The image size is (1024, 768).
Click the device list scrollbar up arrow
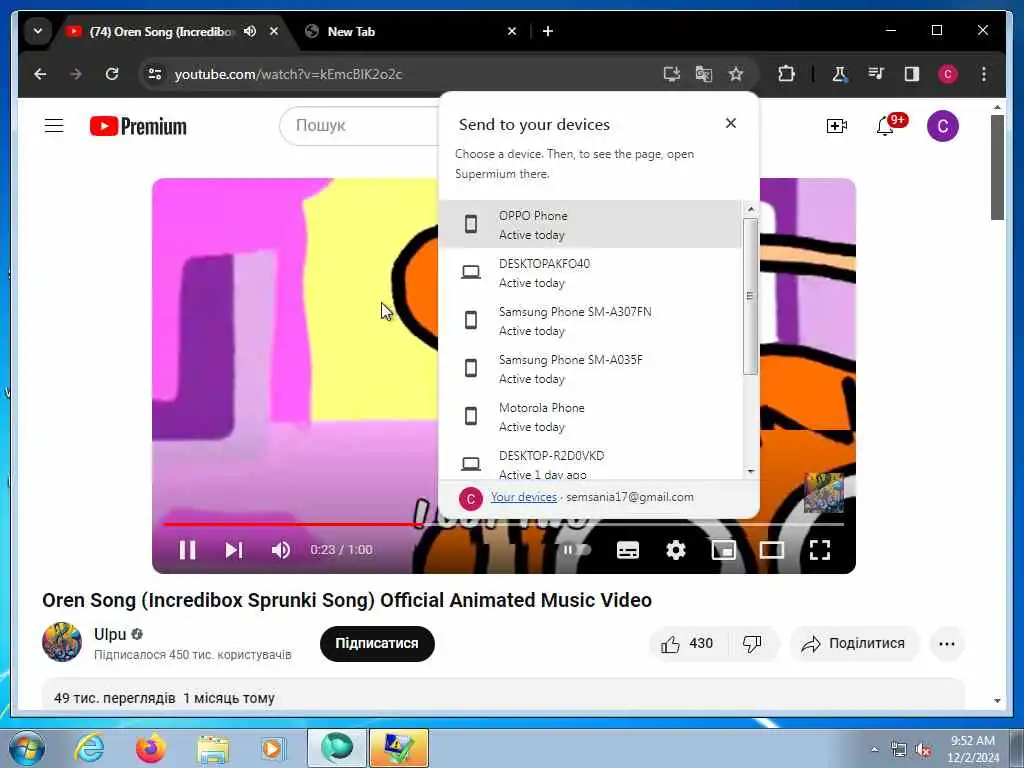(750, 209)
